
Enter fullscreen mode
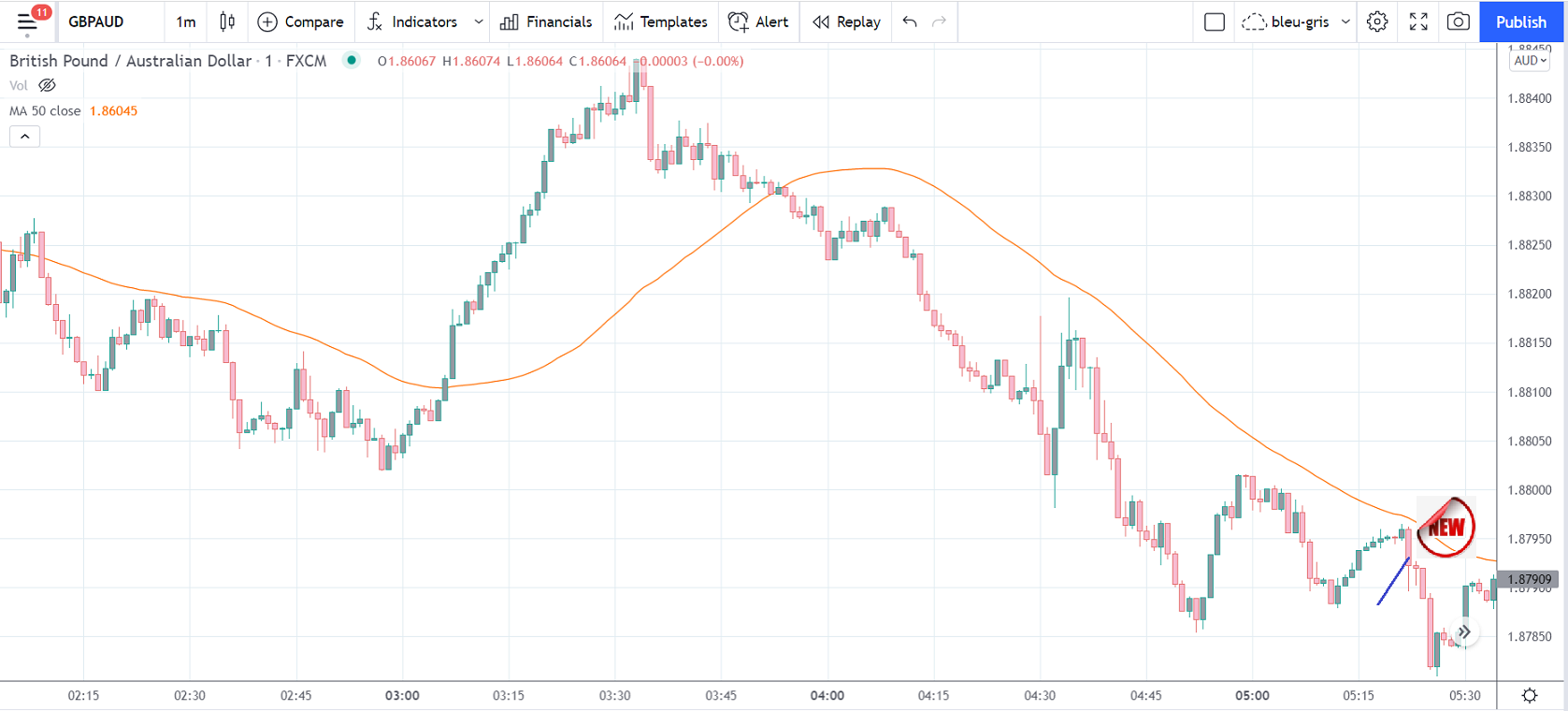(1418, 22)
